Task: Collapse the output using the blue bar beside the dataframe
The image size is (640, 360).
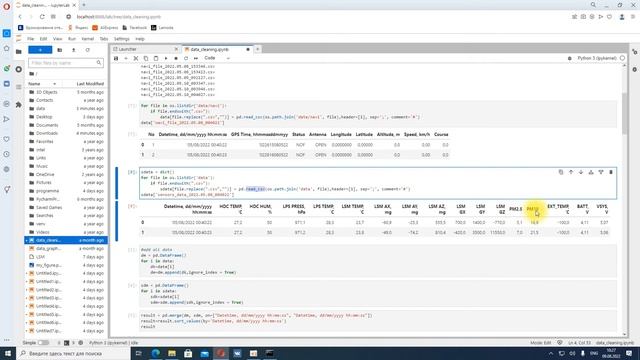Action: [116, 221]
